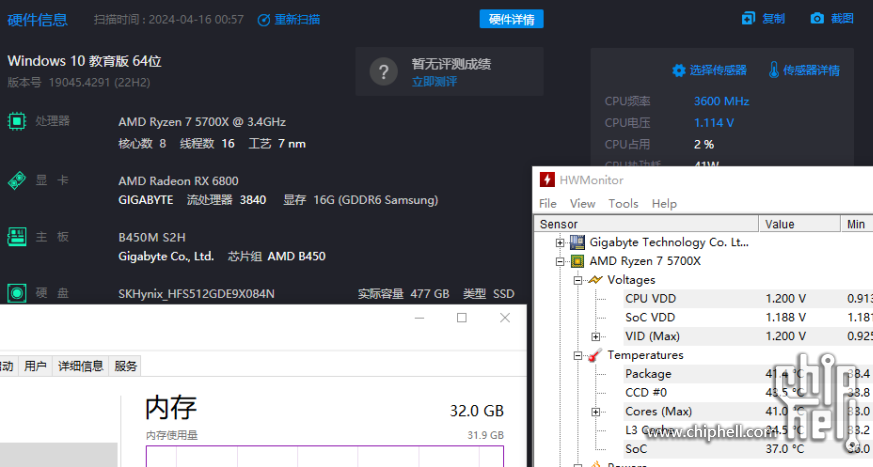Image resolution: width=873 pixels, height=467 pixels.
Task: Click the 截图 screenshot label
Action: click(842, 18)
